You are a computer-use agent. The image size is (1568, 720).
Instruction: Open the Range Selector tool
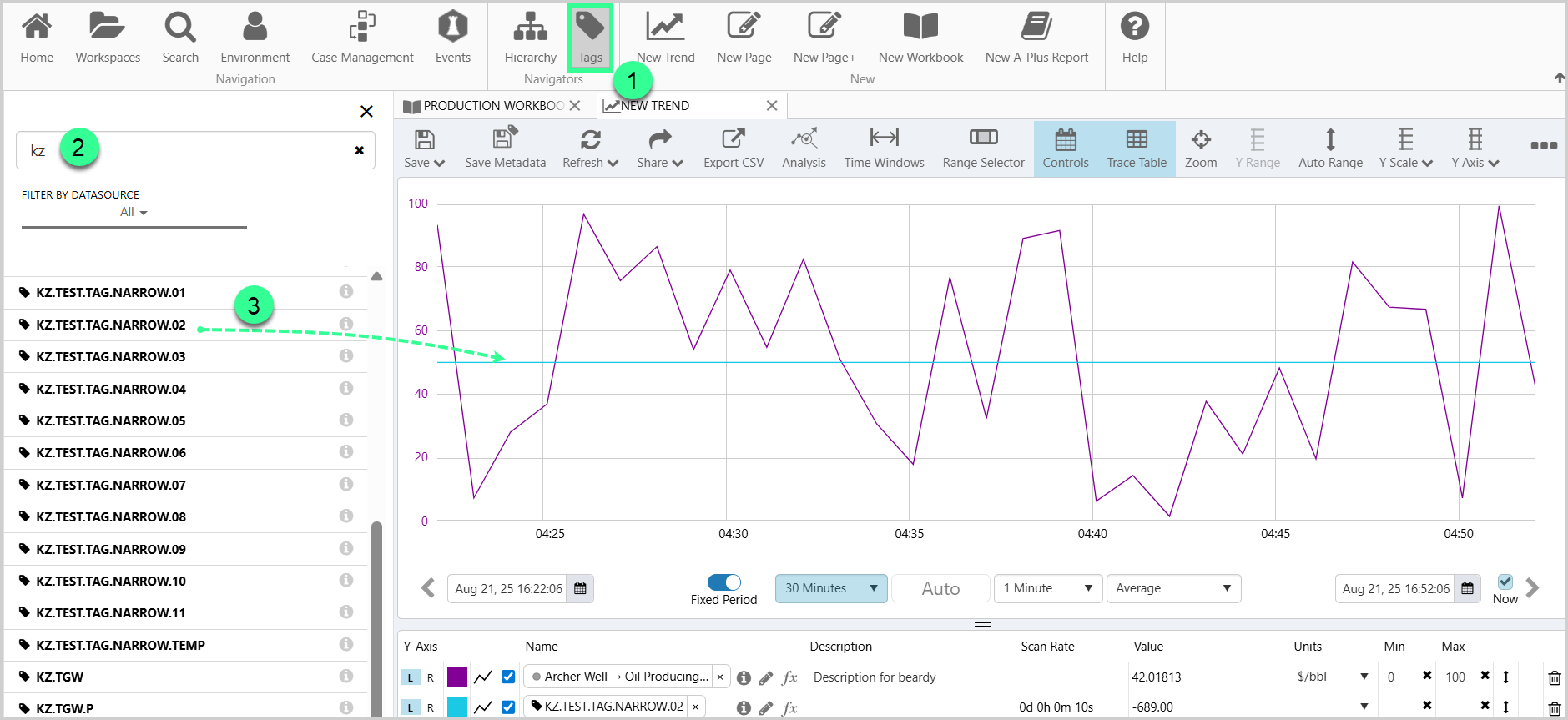coord(983,148)
